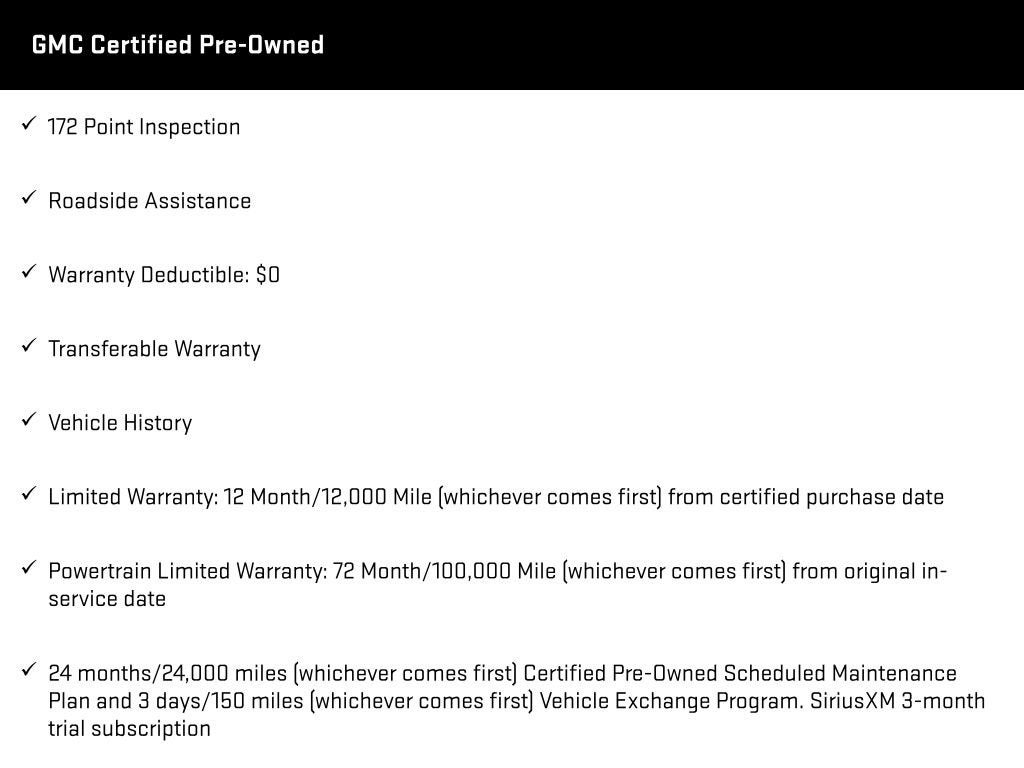Image resolution: width=1024 pixels, height=768 pixels.
Task: Click the Certified Pre-Owned Scheduled Maintenance text
Action: [x=740, y=673]
